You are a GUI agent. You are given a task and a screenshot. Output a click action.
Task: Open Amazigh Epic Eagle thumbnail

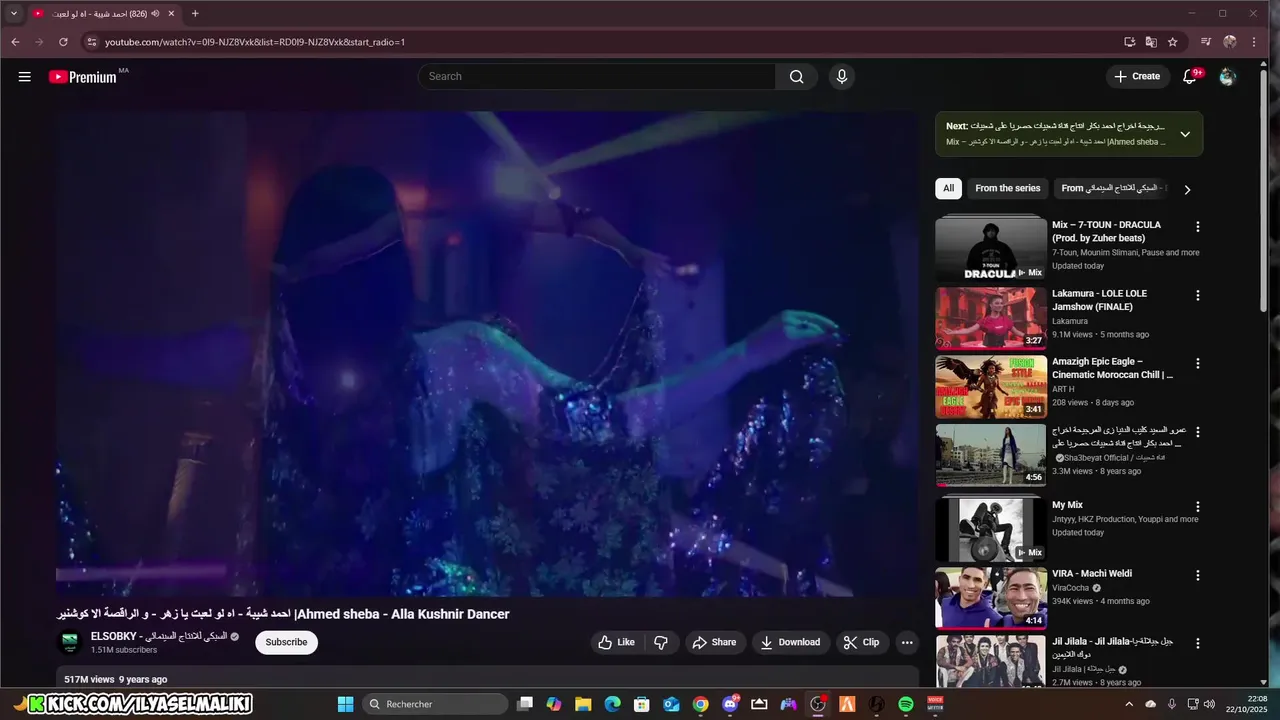(991, 387)
